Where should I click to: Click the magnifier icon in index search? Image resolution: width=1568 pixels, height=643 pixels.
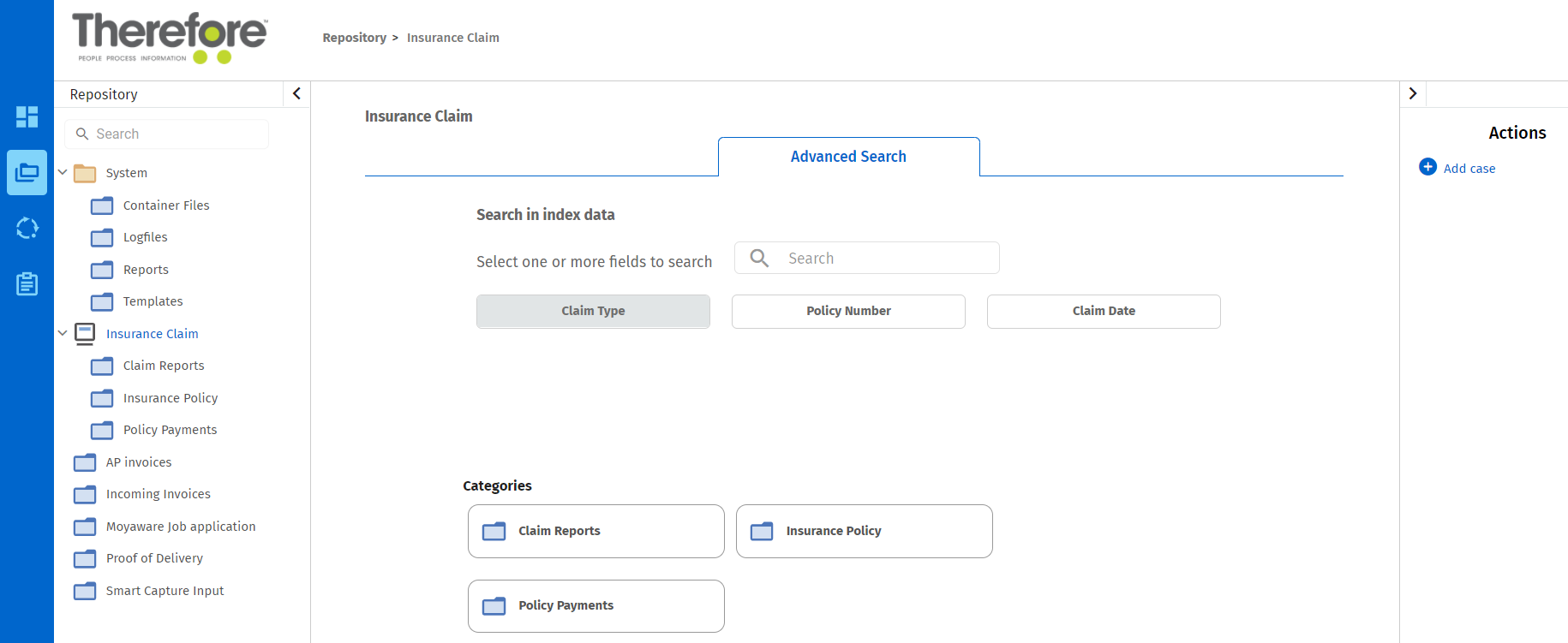759,258
